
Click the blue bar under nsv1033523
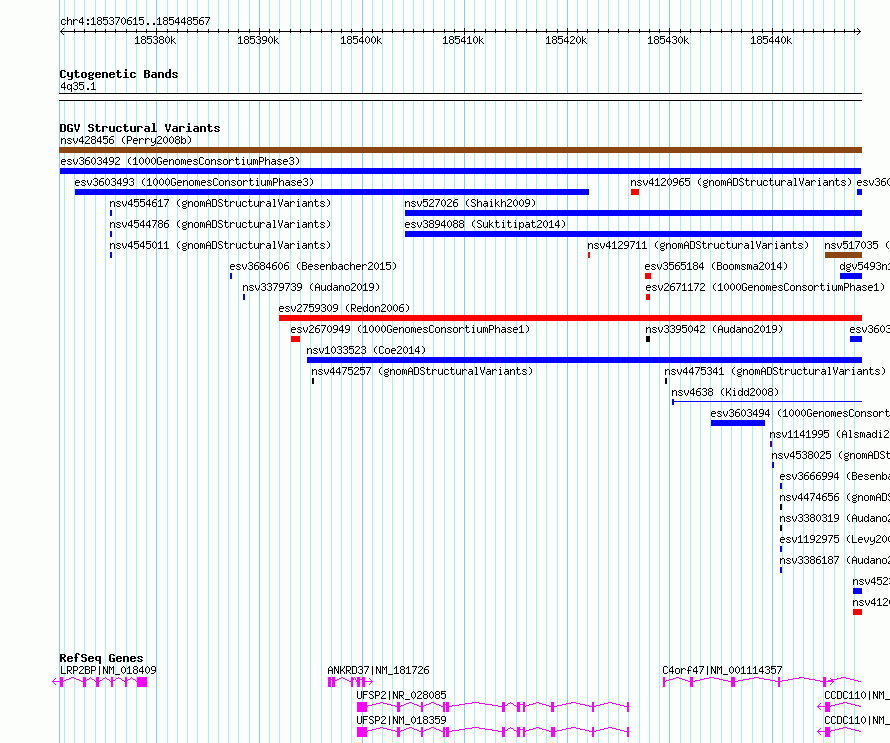pos(584,360)
